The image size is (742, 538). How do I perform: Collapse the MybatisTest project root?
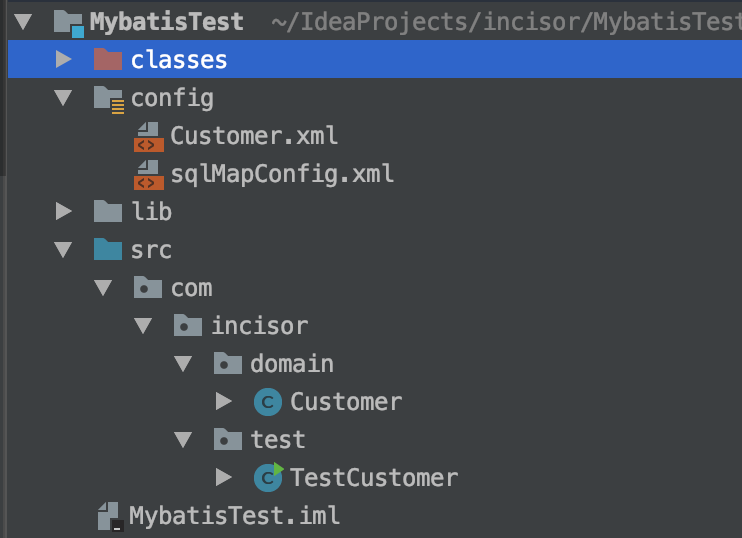pos(24,22)
